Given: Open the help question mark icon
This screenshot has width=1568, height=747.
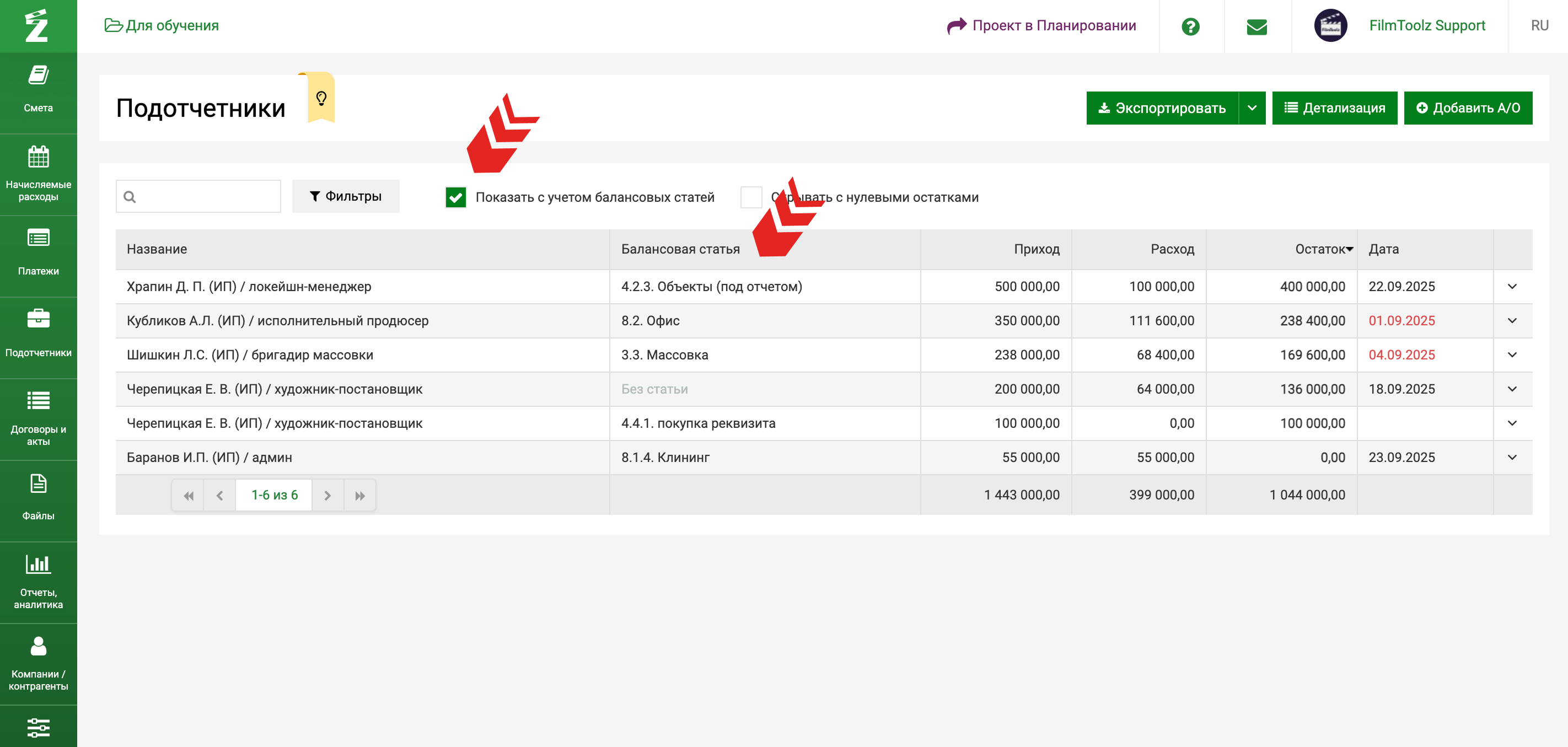Looking at the screenshot, I should (1190, 26).
